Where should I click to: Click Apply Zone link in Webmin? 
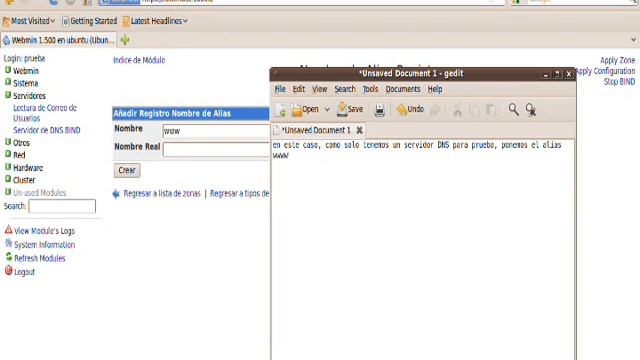coord(617,60)
